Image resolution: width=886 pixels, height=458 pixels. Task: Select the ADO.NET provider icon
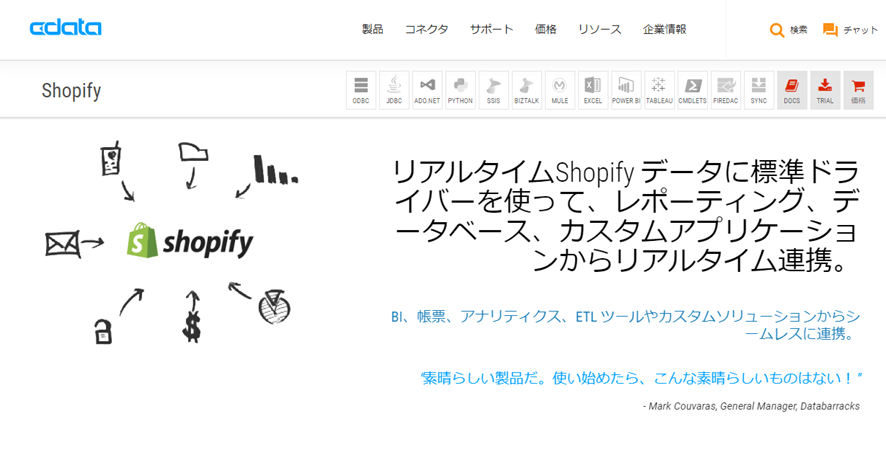coord(427,90)
